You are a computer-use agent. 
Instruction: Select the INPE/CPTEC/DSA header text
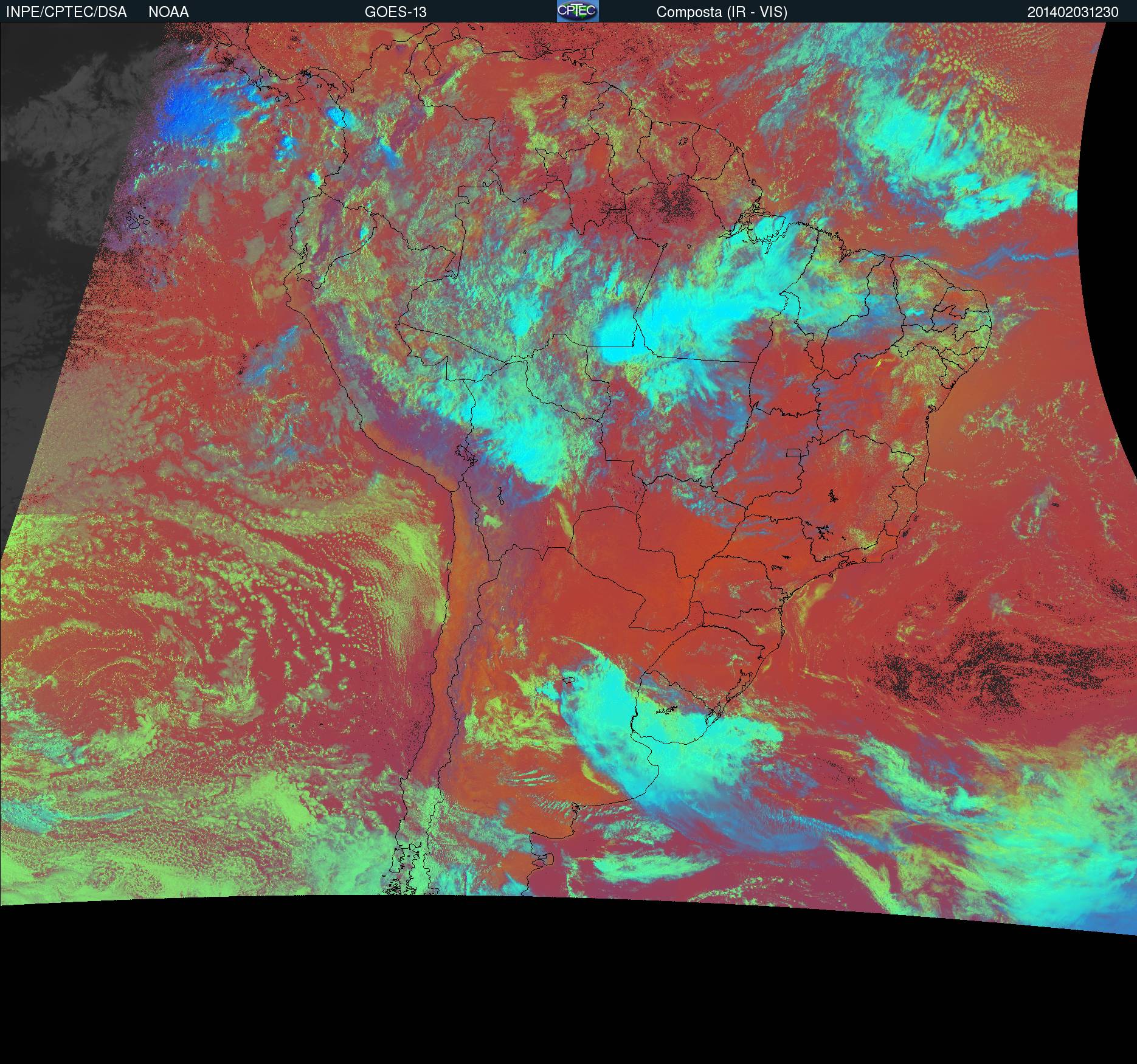pyautogui.click(x=66, y=12)
